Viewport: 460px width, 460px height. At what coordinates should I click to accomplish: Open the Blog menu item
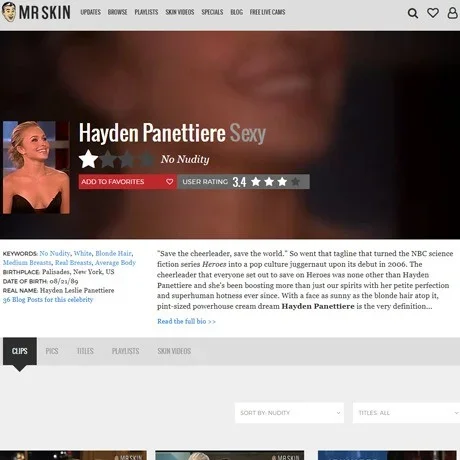tap(236, 12)
